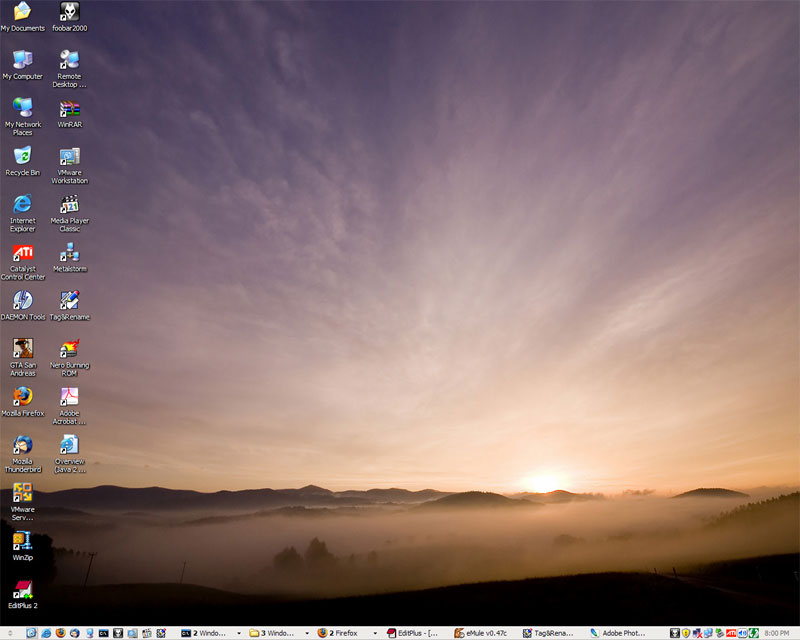Image resolution: width=800 pixels, height=640 pixels.
Task: Switch to the EditPlus window in taskbar
Action: coord(415,633)
